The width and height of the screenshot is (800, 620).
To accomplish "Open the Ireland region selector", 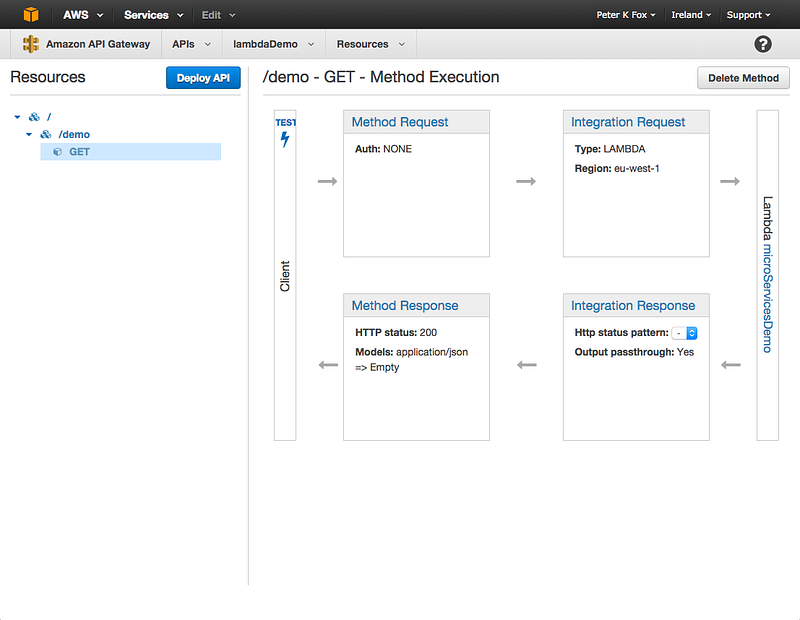I will (x=691, y=15).
